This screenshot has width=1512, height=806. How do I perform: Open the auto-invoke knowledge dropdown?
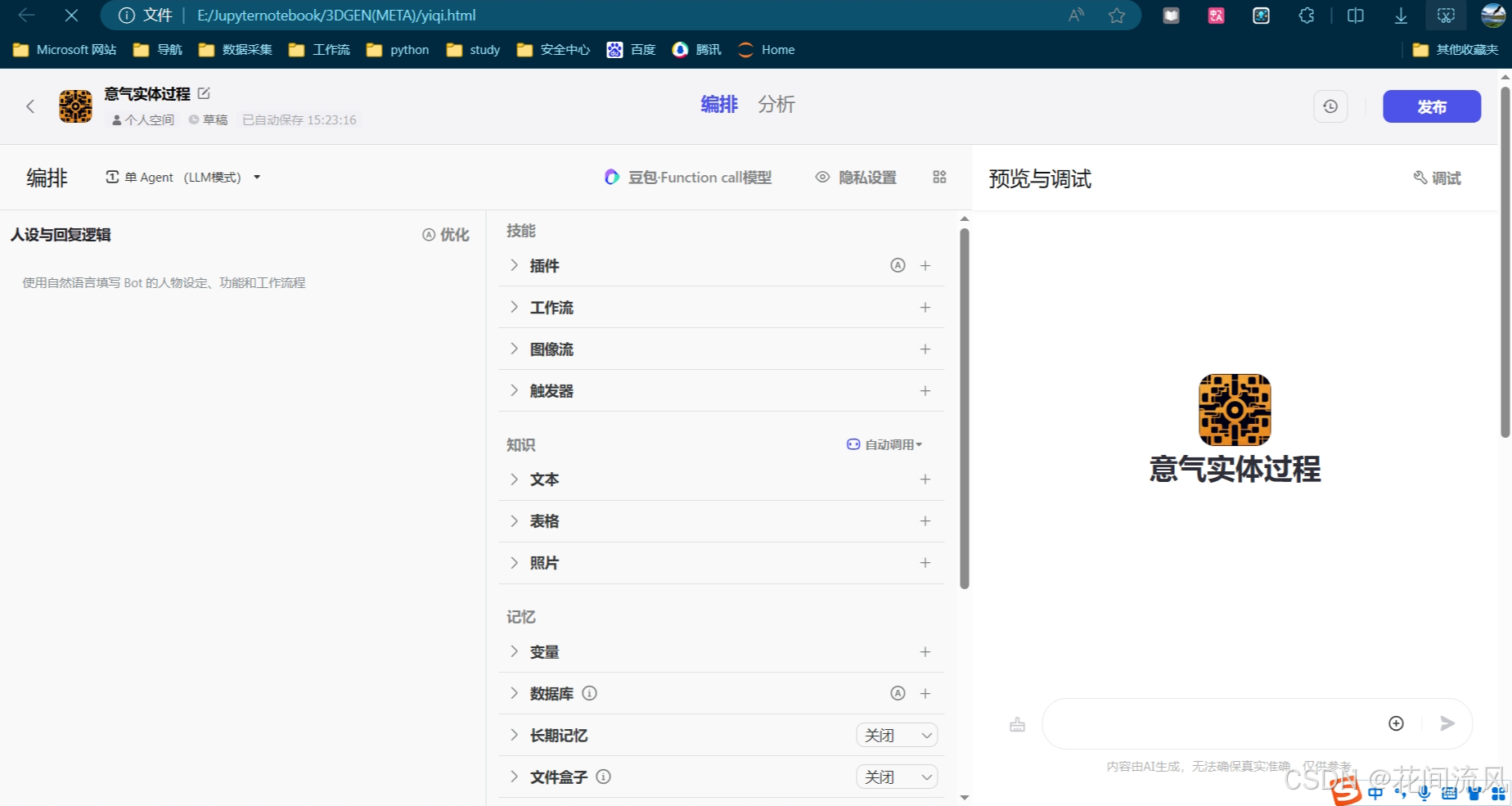[884, 444]
